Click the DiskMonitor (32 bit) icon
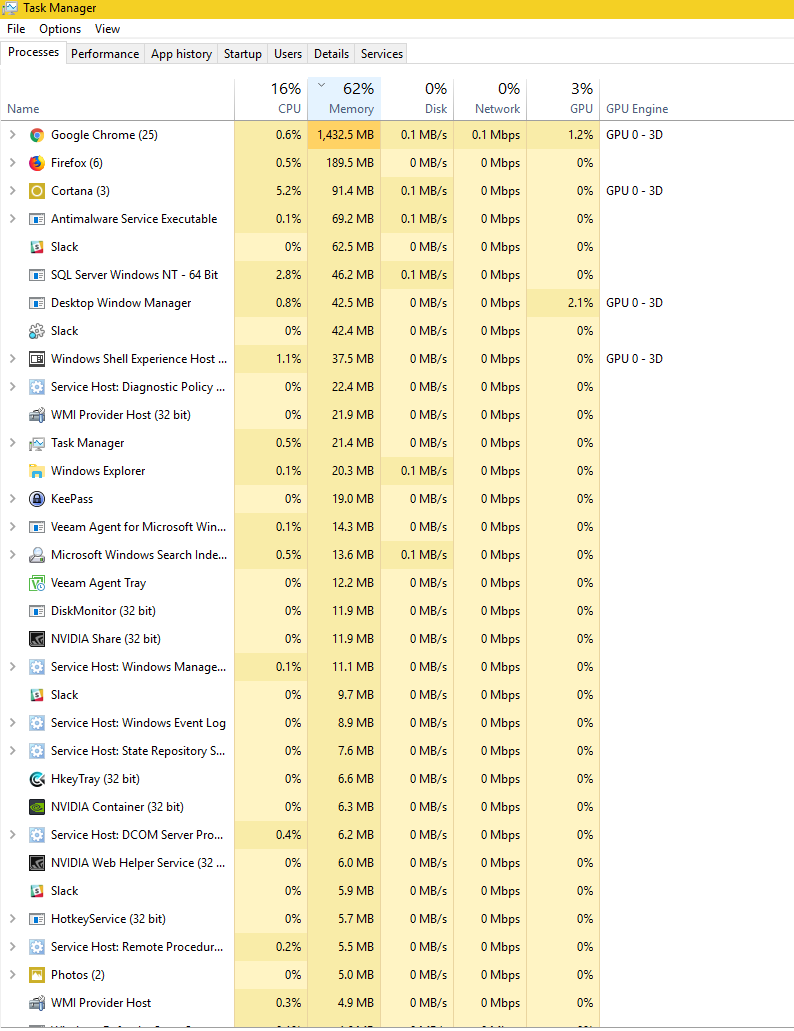 (x=37, y=611)
